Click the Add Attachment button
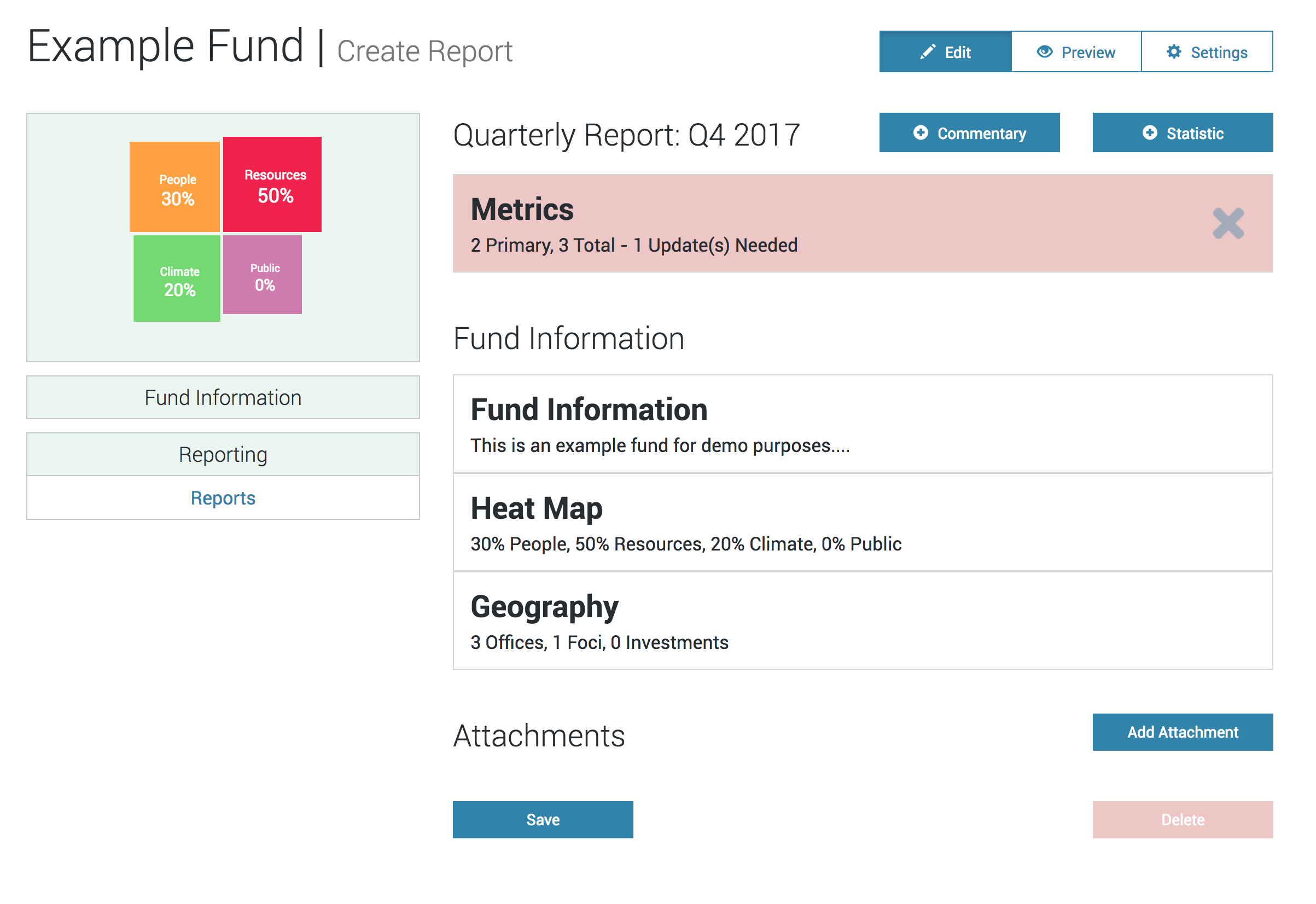The width and height of the screenshot is (1316, 904). 1183,732
